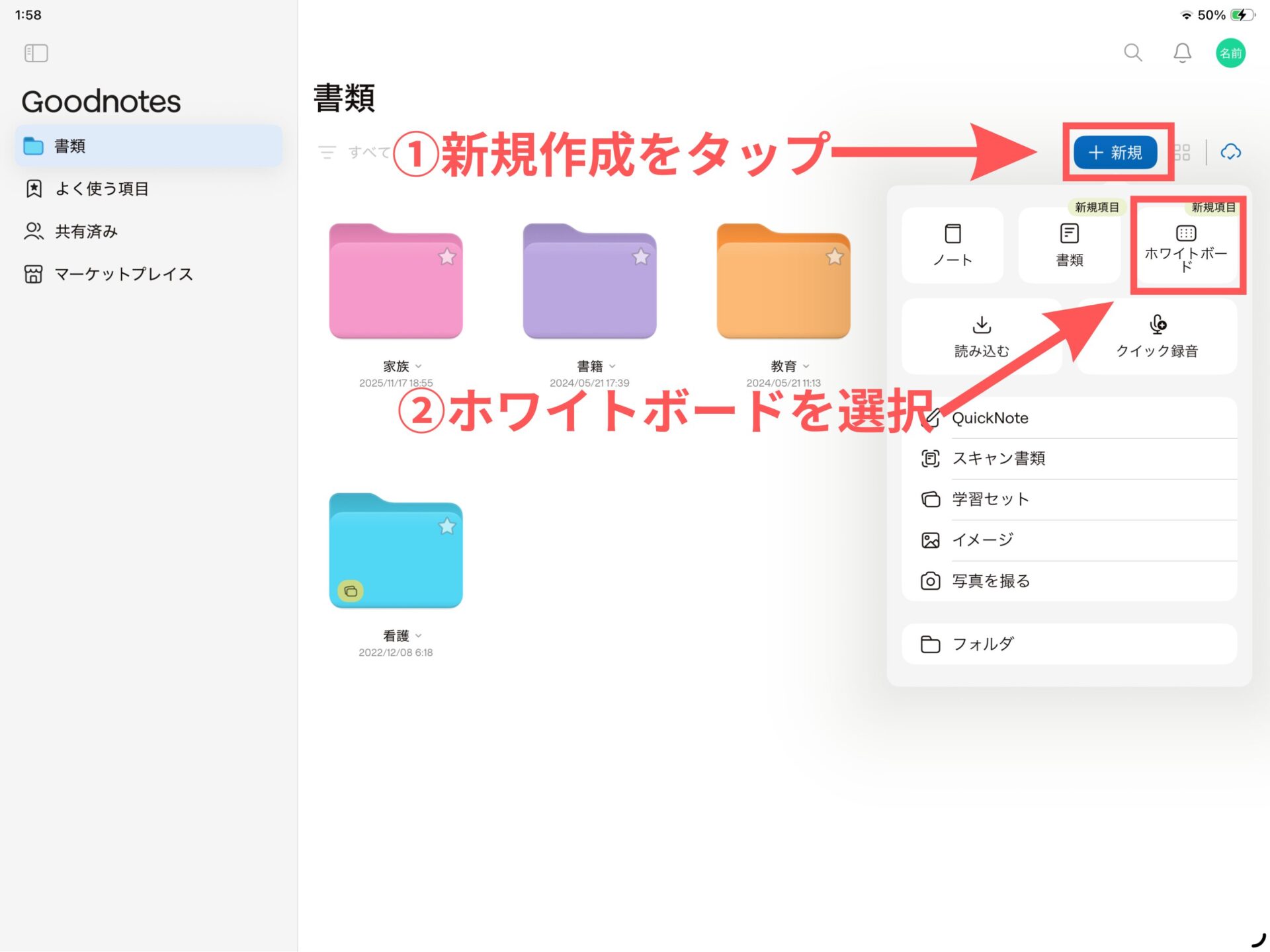Viewport: 1270px width, 952px height.
Task: Create a new ノート
Action: [952, 245]
